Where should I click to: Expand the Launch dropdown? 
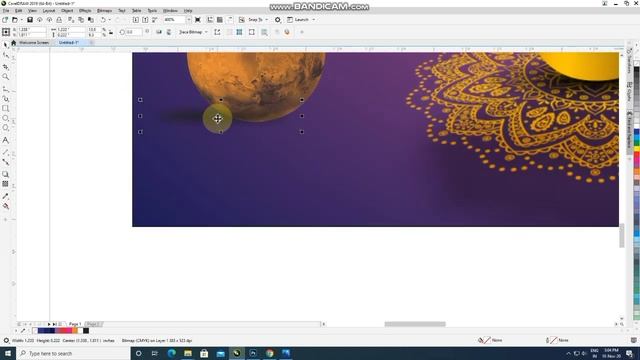pos(313,20)
